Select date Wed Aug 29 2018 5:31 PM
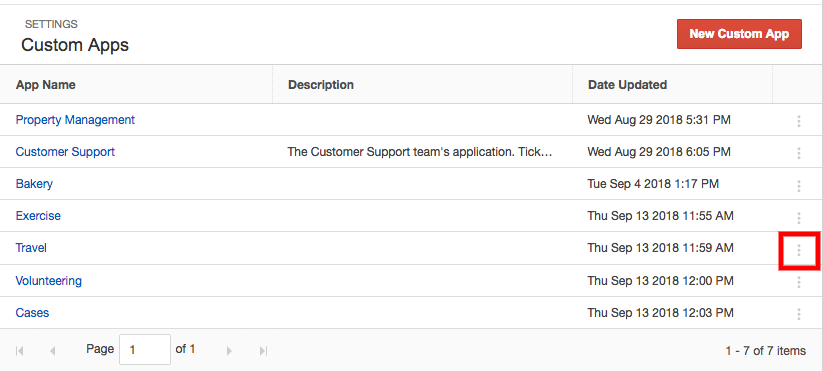Screen dimensions: 823x371 659,120
